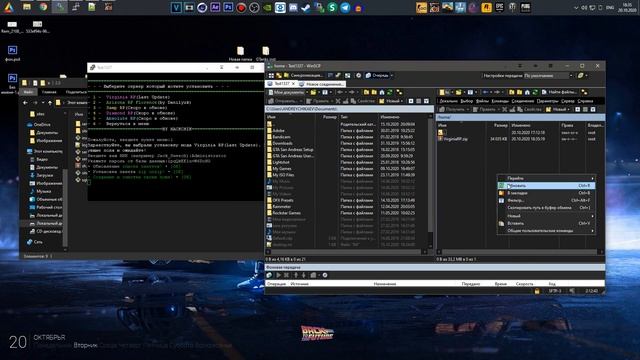The image size is (640, 360).
Task: Click play icon in the transfer queue toolbar
Action: (278, 275)
